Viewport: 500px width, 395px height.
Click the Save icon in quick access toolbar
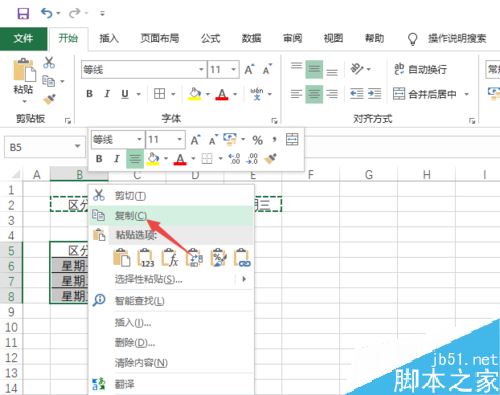[x=23, y=13]
